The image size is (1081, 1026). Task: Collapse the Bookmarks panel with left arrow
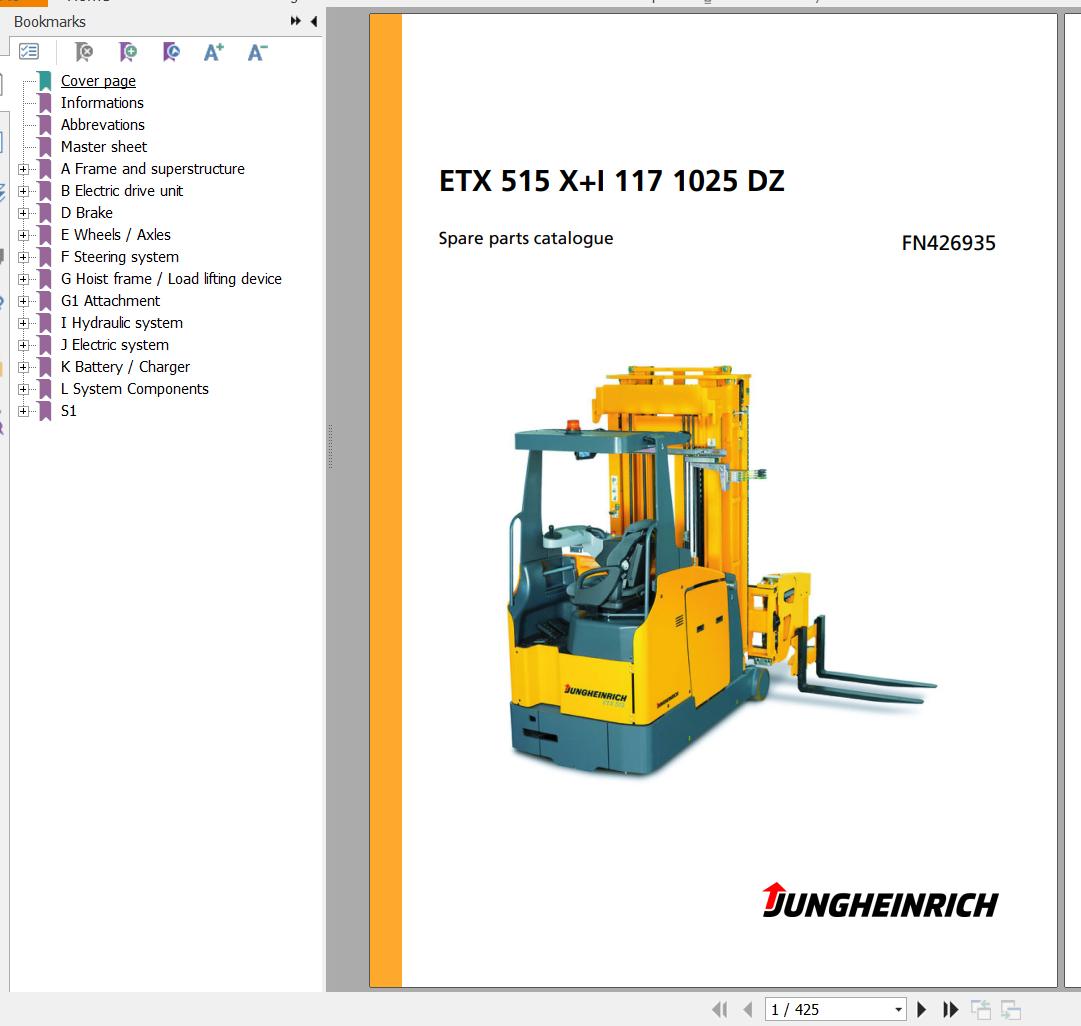(x=313, y=21)
